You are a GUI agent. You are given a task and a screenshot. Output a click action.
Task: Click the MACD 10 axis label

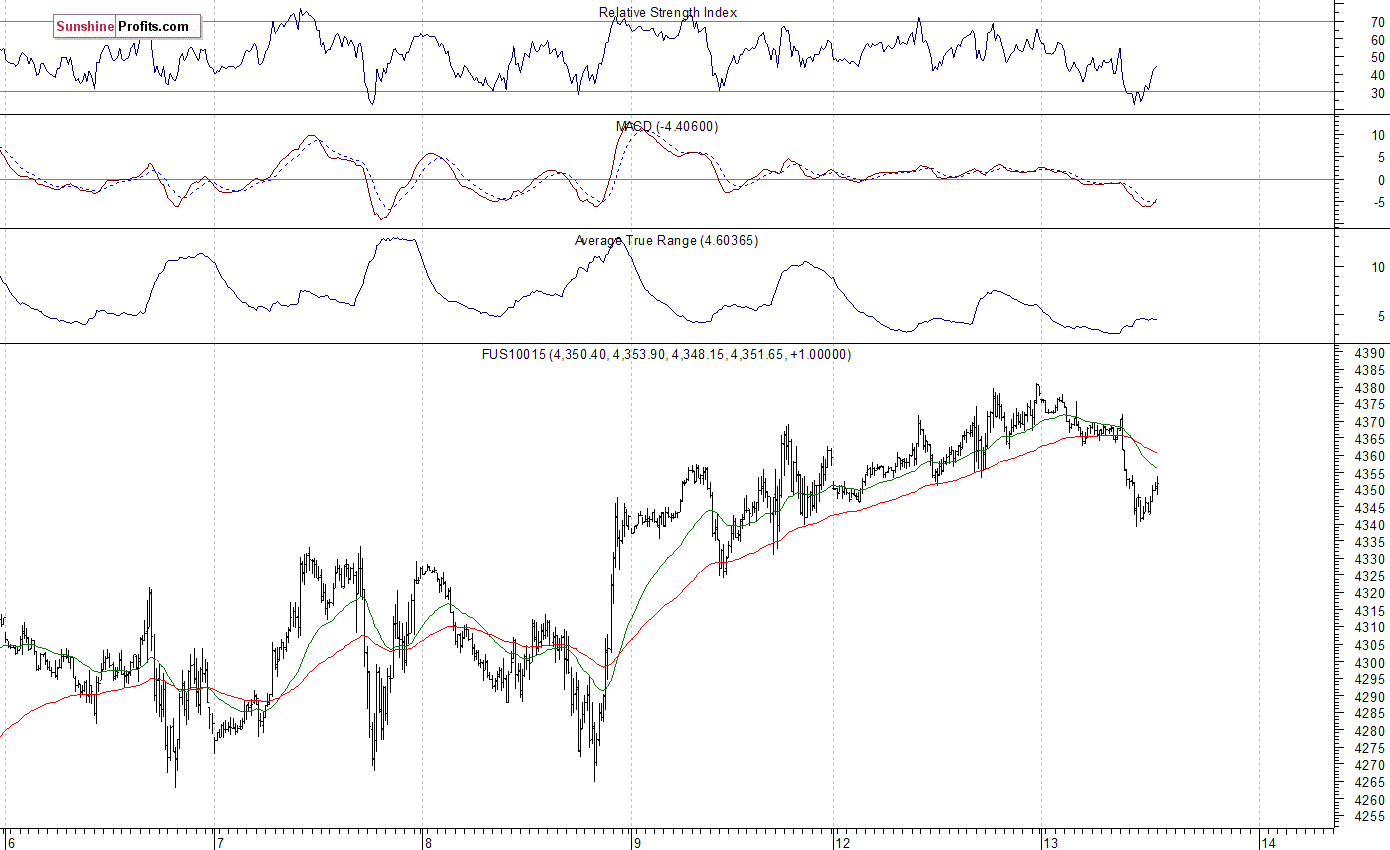tap(1378, 135)
